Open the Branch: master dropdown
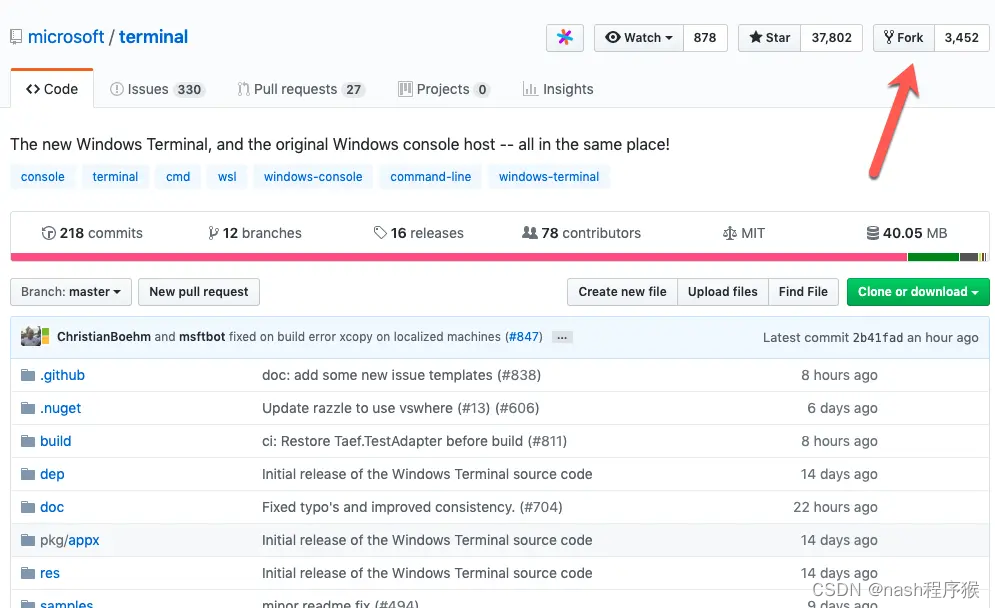 (x=70, y=291)
